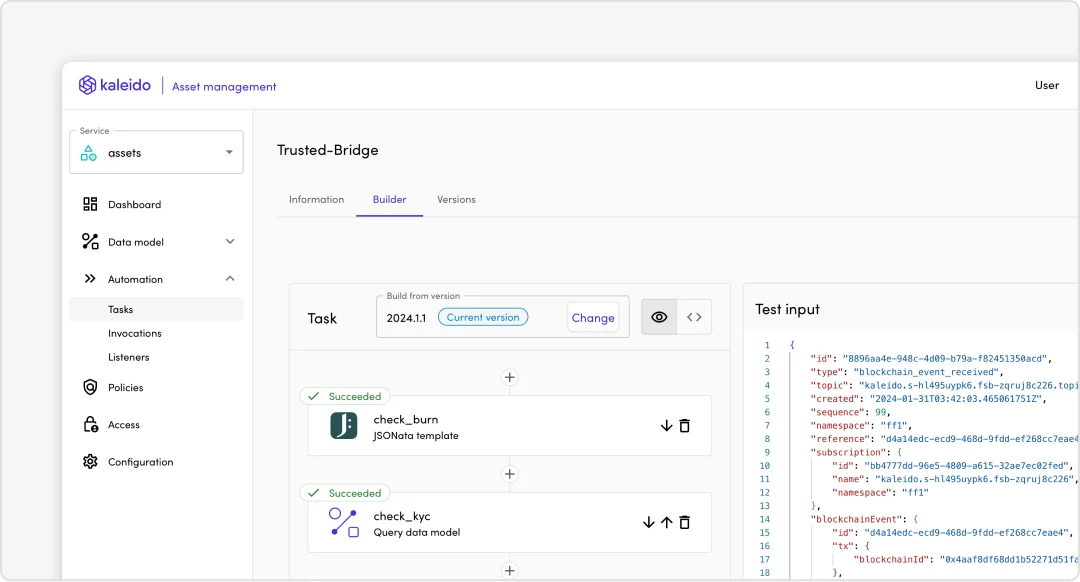This screenshot has width=1080, height=582.
Task: Open the Dashboard icon in sidebar
Action: tap(90, 204)
